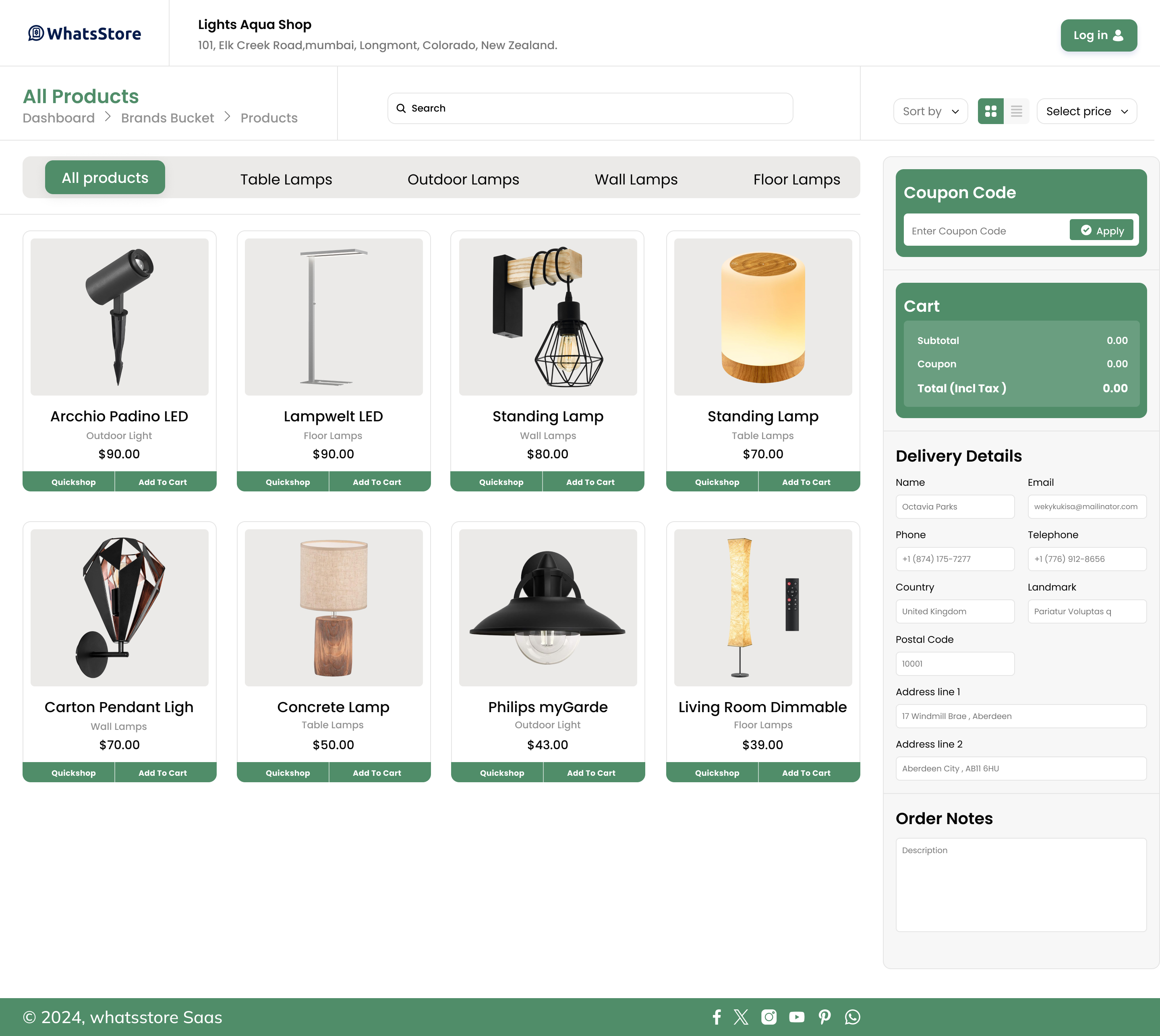Click Instagram icon in footer

pos(768,1017)
